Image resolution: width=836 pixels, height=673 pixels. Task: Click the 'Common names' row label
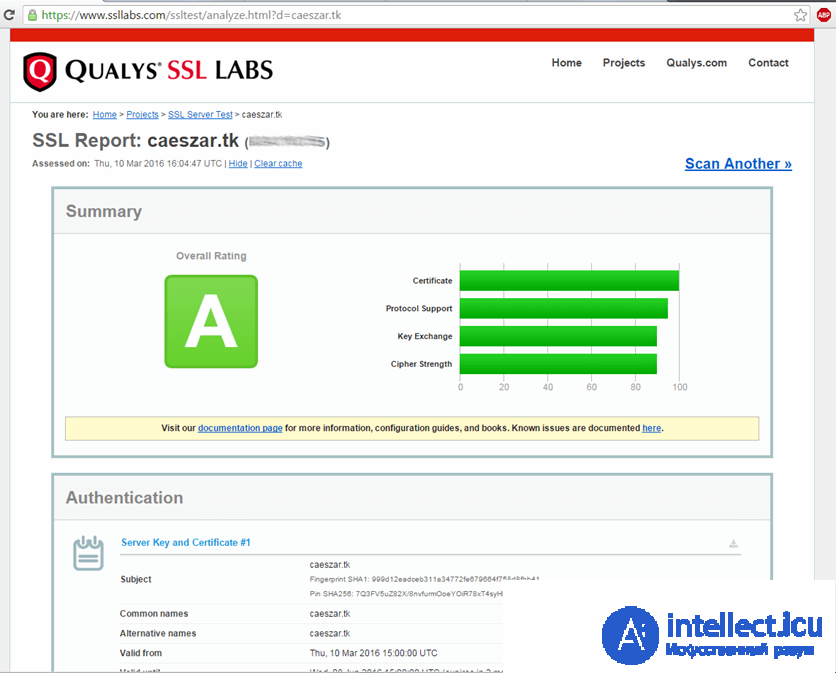point(154,614)
